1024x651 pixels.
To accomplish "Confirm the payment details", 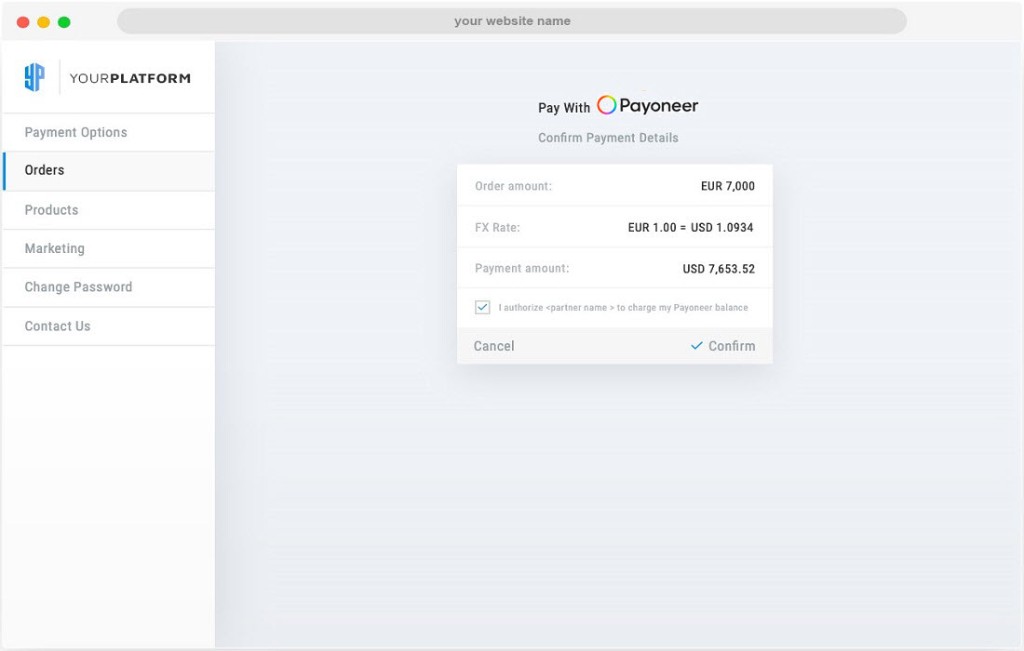I will point(723,346).
